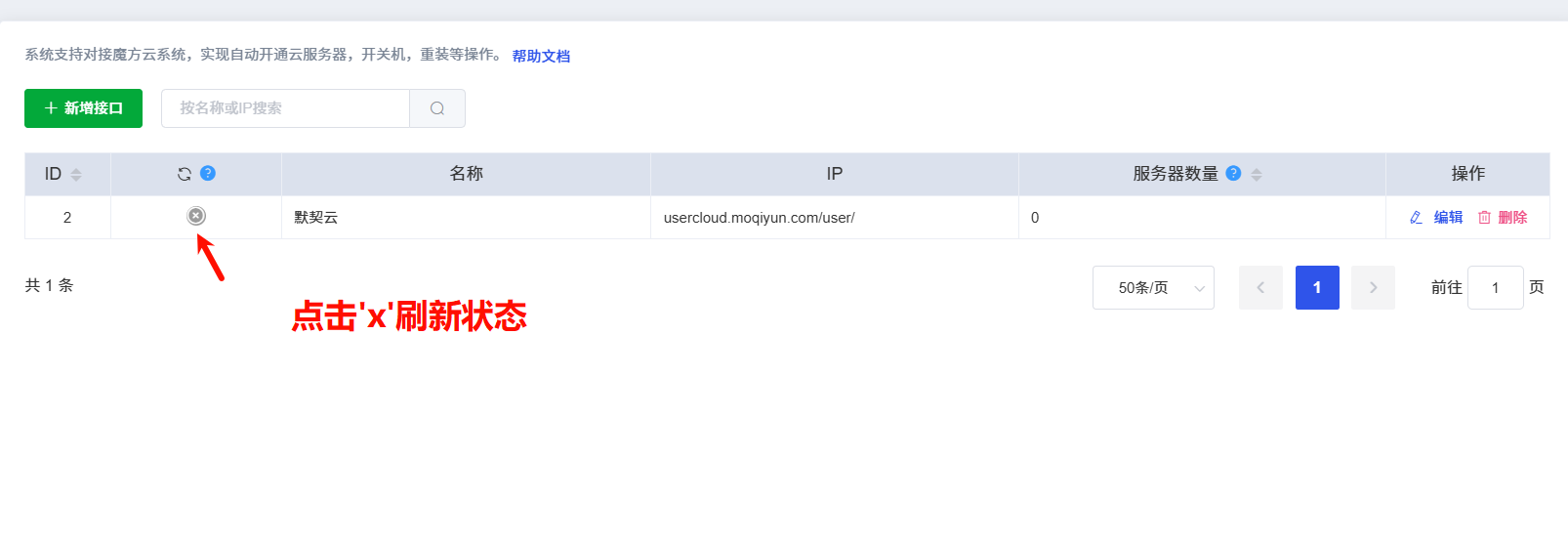Click the help icon beside refresh column
Screen dimensions: 1568x544
point(208,173)
